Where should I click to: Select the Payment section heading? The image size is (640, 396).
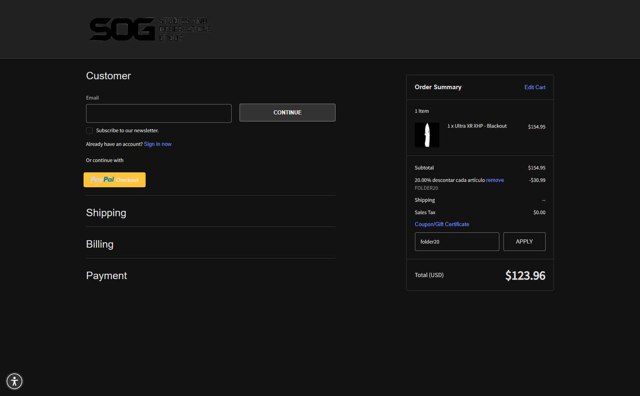pos(107,276)
